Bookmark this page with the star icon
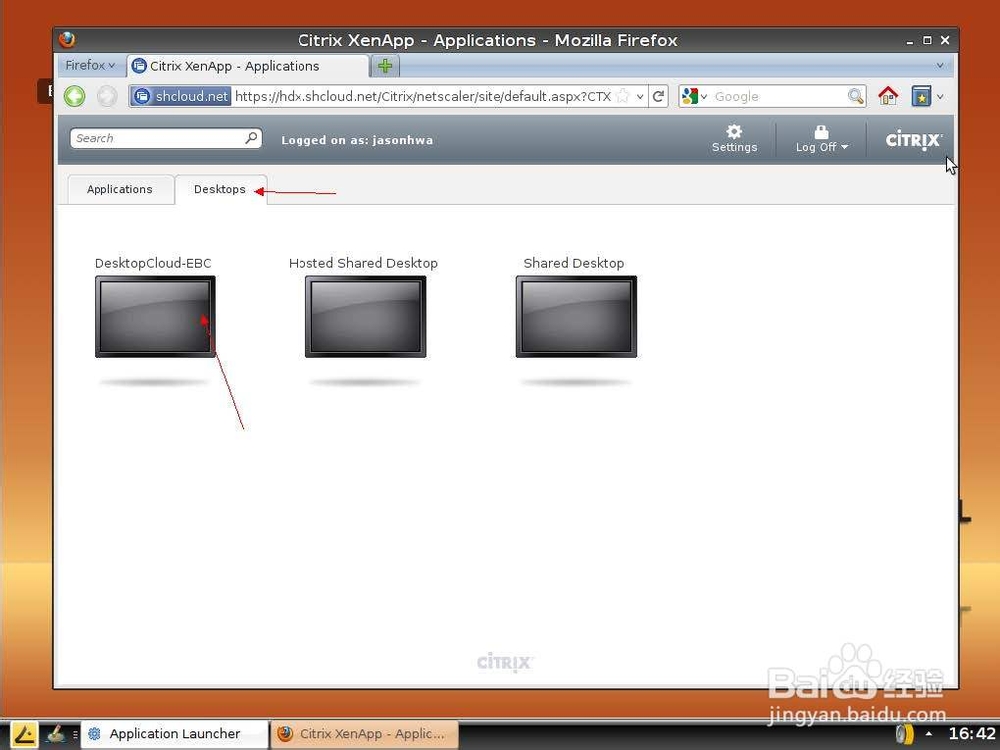Screen dimensions: 1000x750 [623, 96]
